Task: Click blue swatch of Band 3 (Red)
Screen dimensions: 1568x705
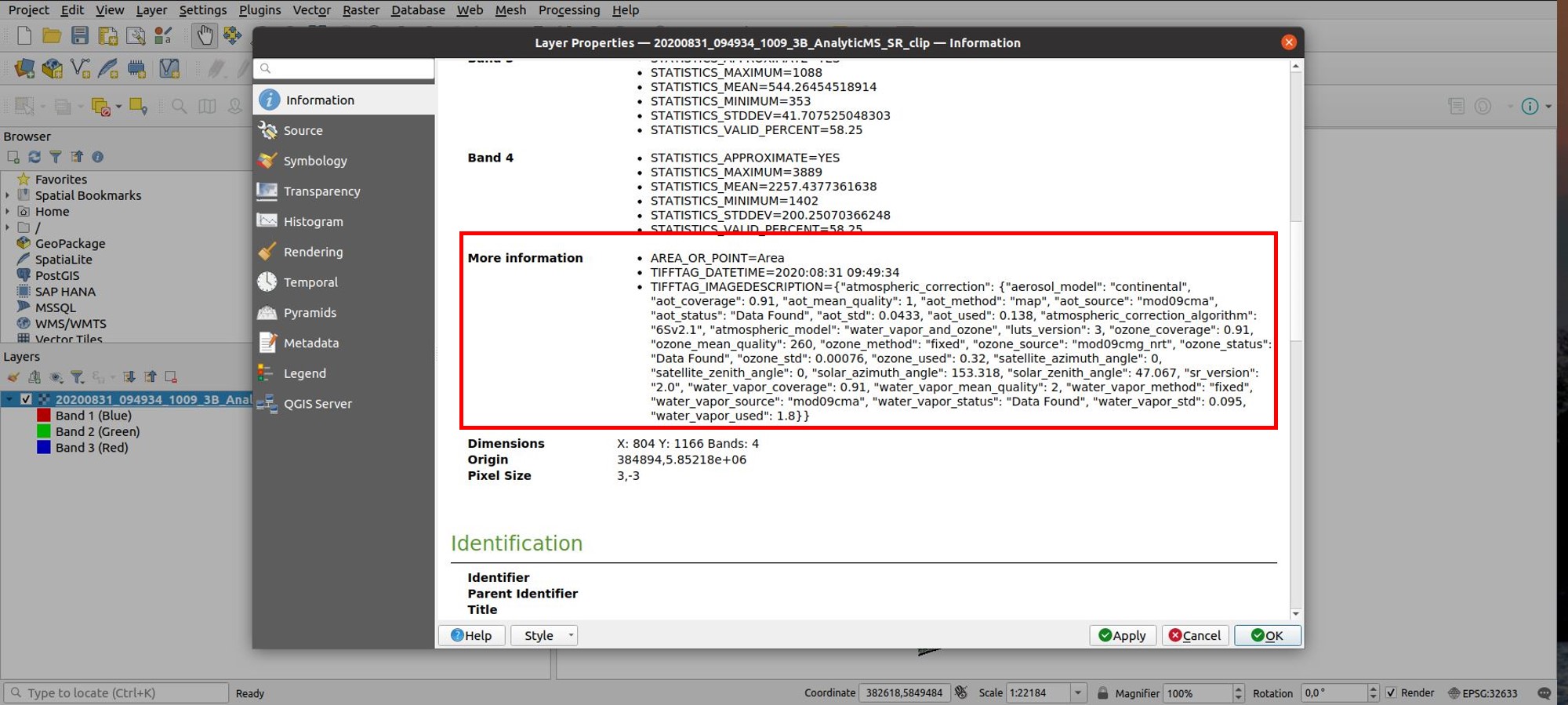Action: tap(43, 448)
